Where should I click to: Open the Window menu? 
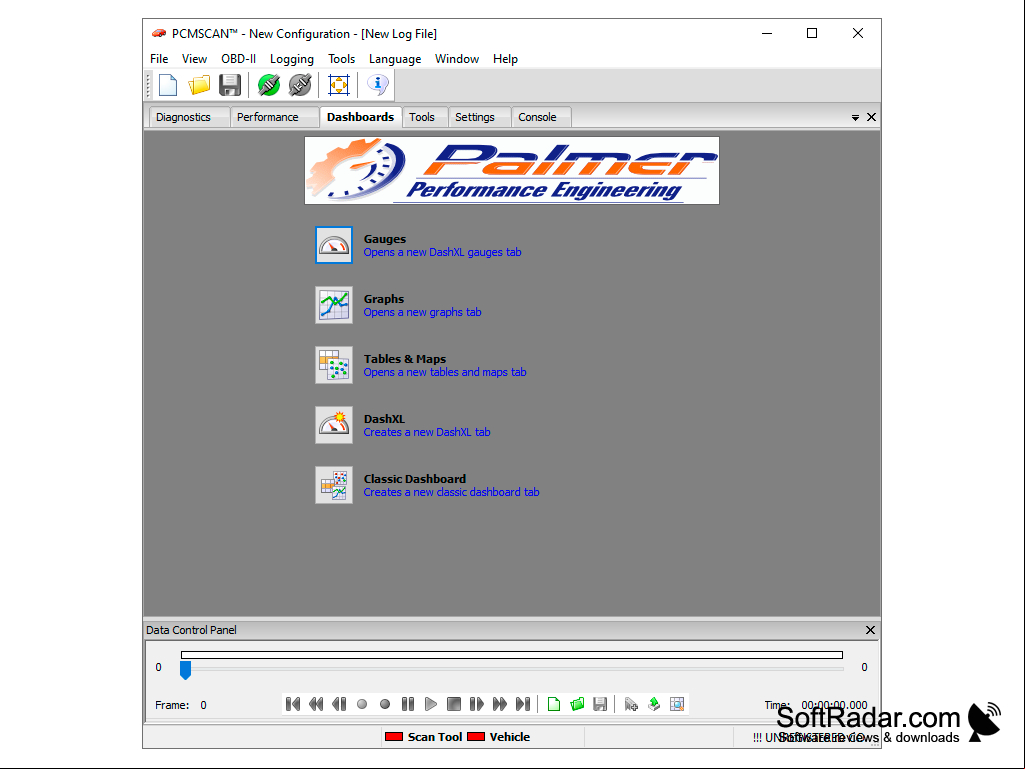pyautogui.click(x=457, y=59)
